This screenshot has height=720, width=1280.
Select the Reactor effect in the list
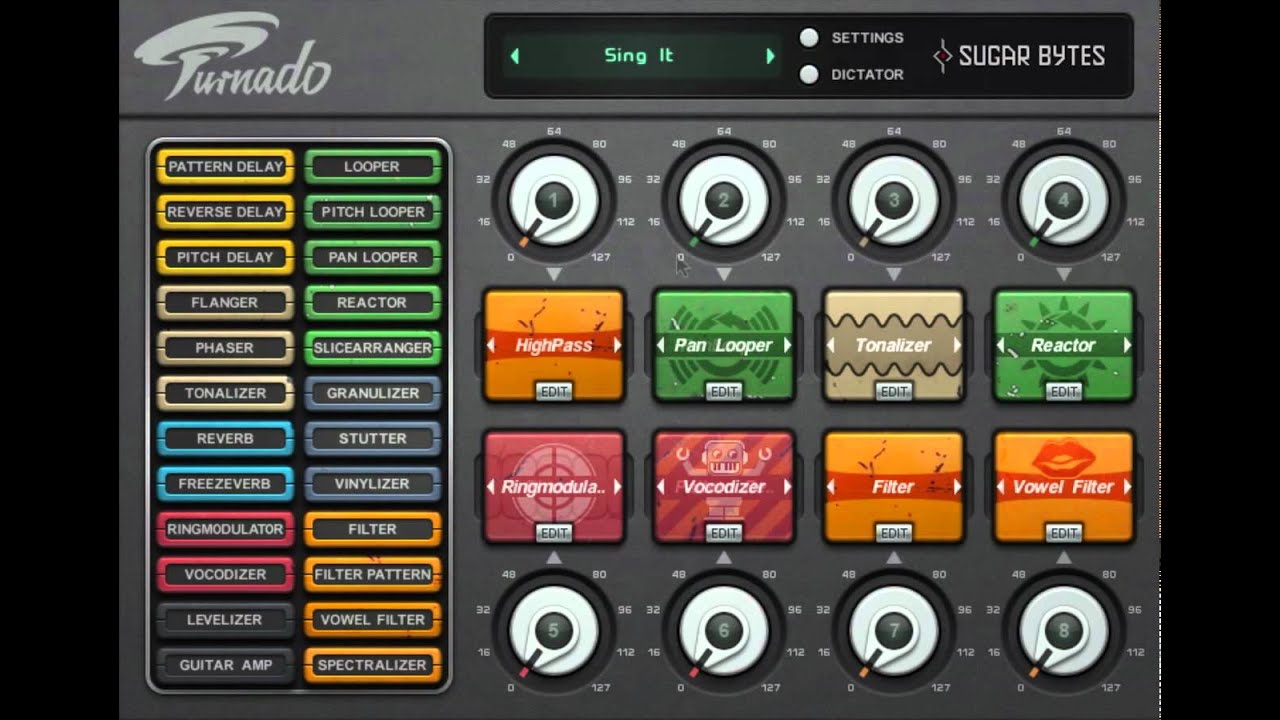(372, 302)
